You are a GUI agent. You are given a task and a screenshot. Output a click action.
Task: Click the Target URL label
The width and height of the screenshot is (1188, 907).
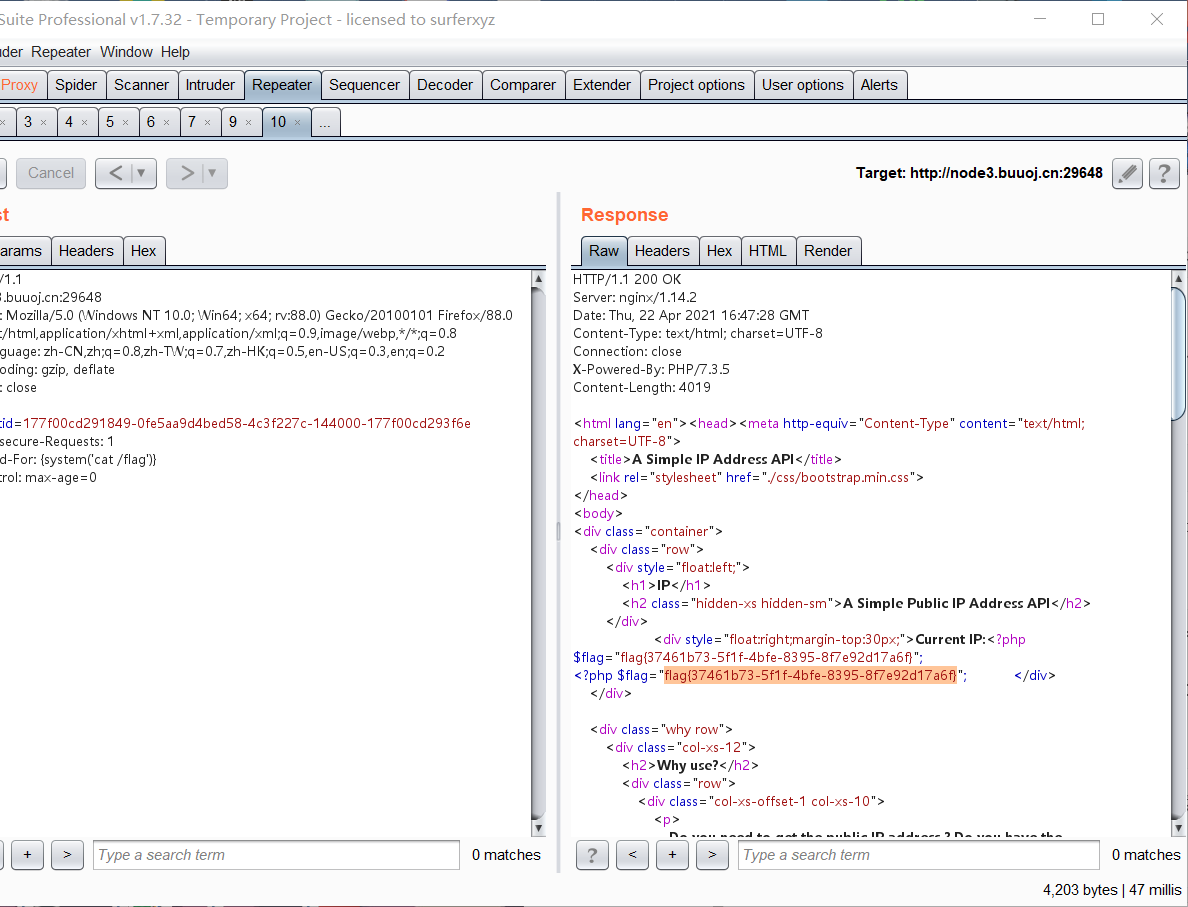979,174
